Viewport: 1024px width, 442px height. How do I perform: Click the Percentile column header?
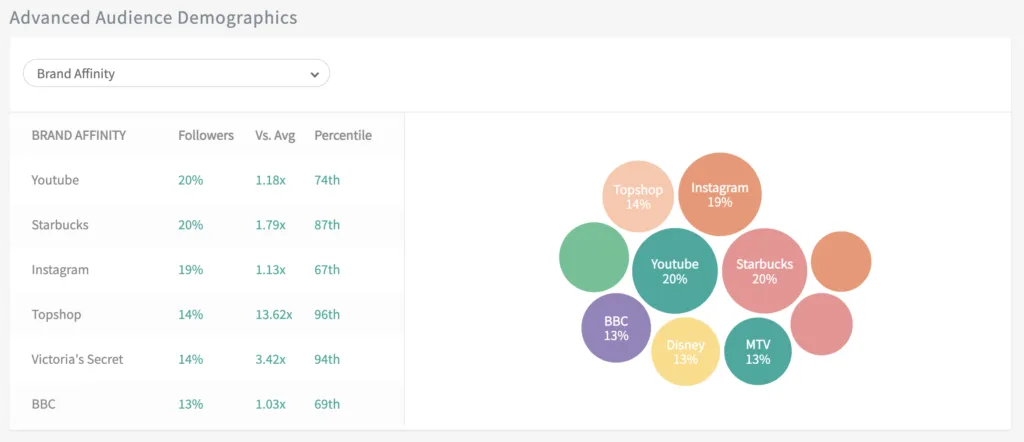[x=343, y=135]
